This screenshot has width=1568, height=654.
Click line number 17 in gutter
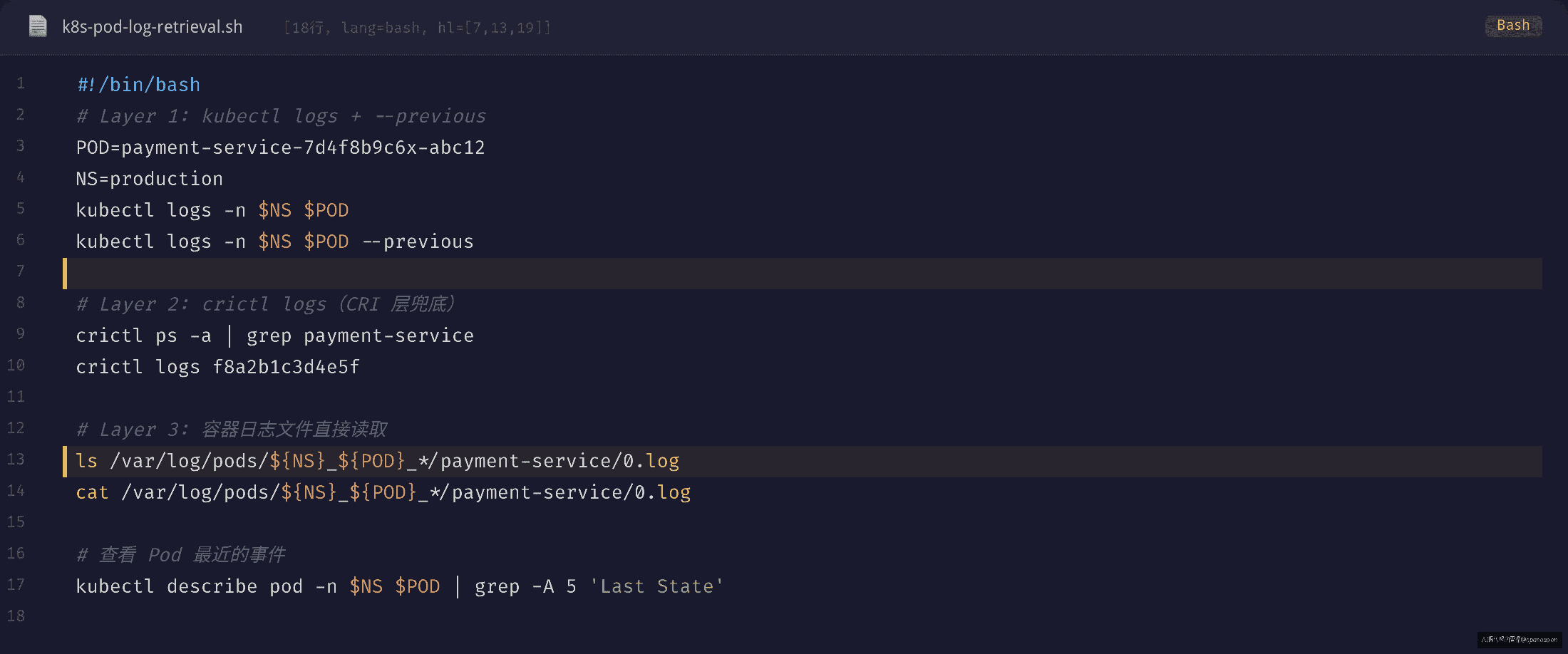16,585
